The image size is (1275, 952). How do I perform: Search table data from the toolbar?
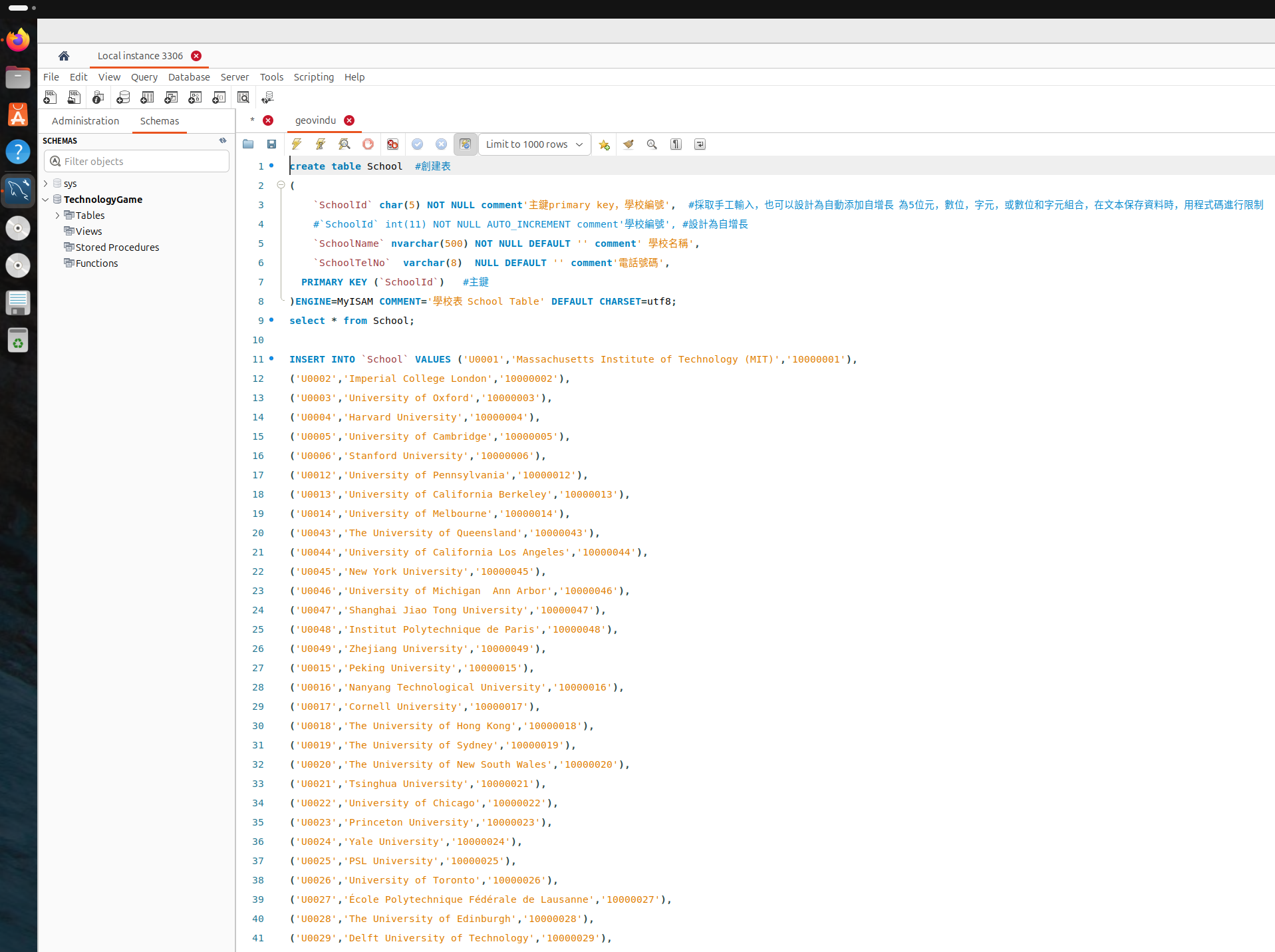[243, 98]
